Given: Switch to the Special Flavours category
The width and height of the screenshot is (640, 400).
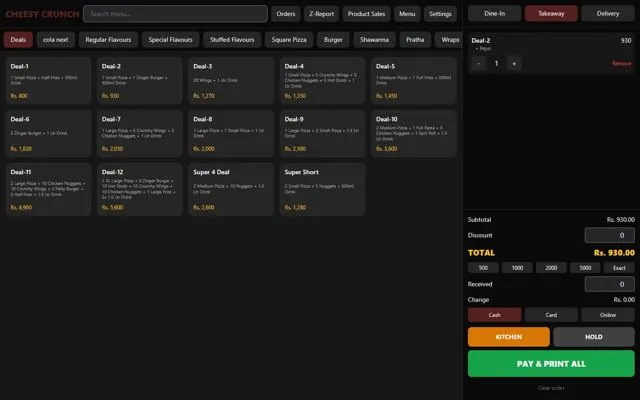Looking at the screenshot, I should point(170,40).
